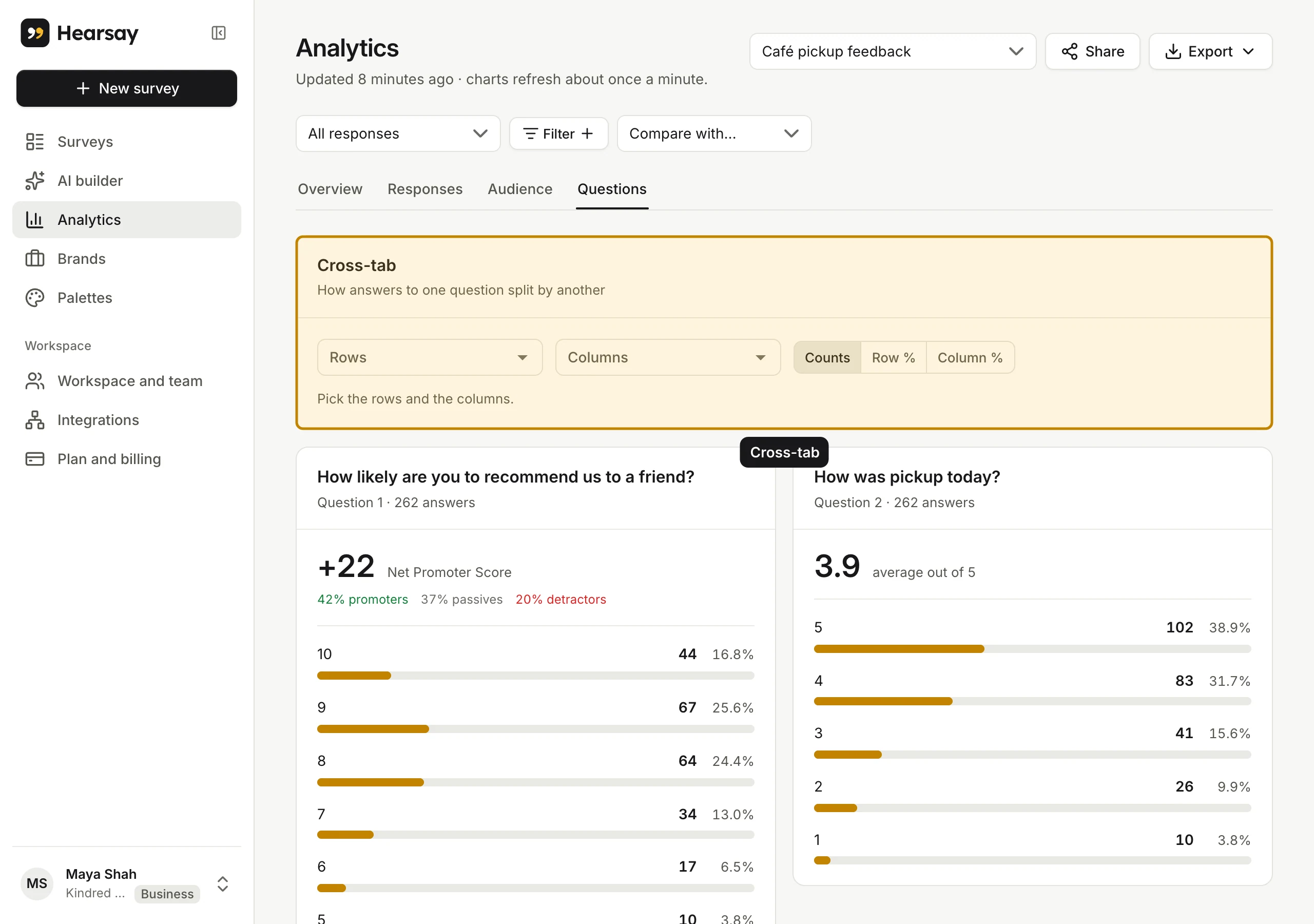Viewport: 1314px width, 924px height.
Task: Open Surveys from the sidebar
Action: [x=126, y=141]
